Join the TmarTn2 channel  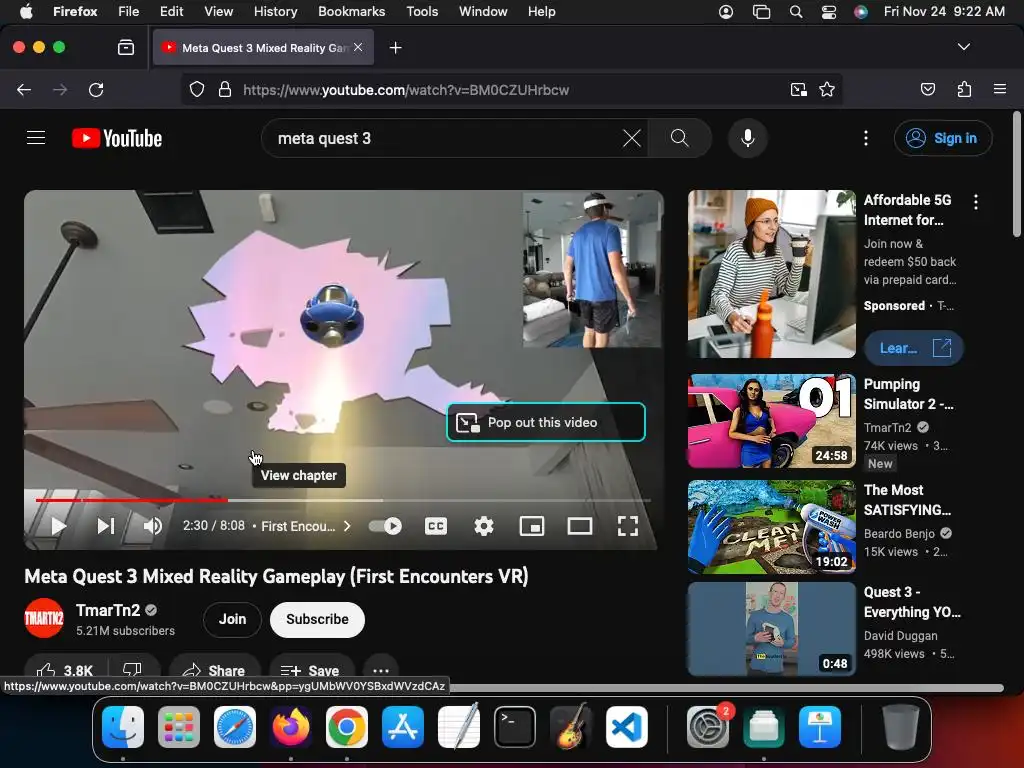[x=232, y=619]
